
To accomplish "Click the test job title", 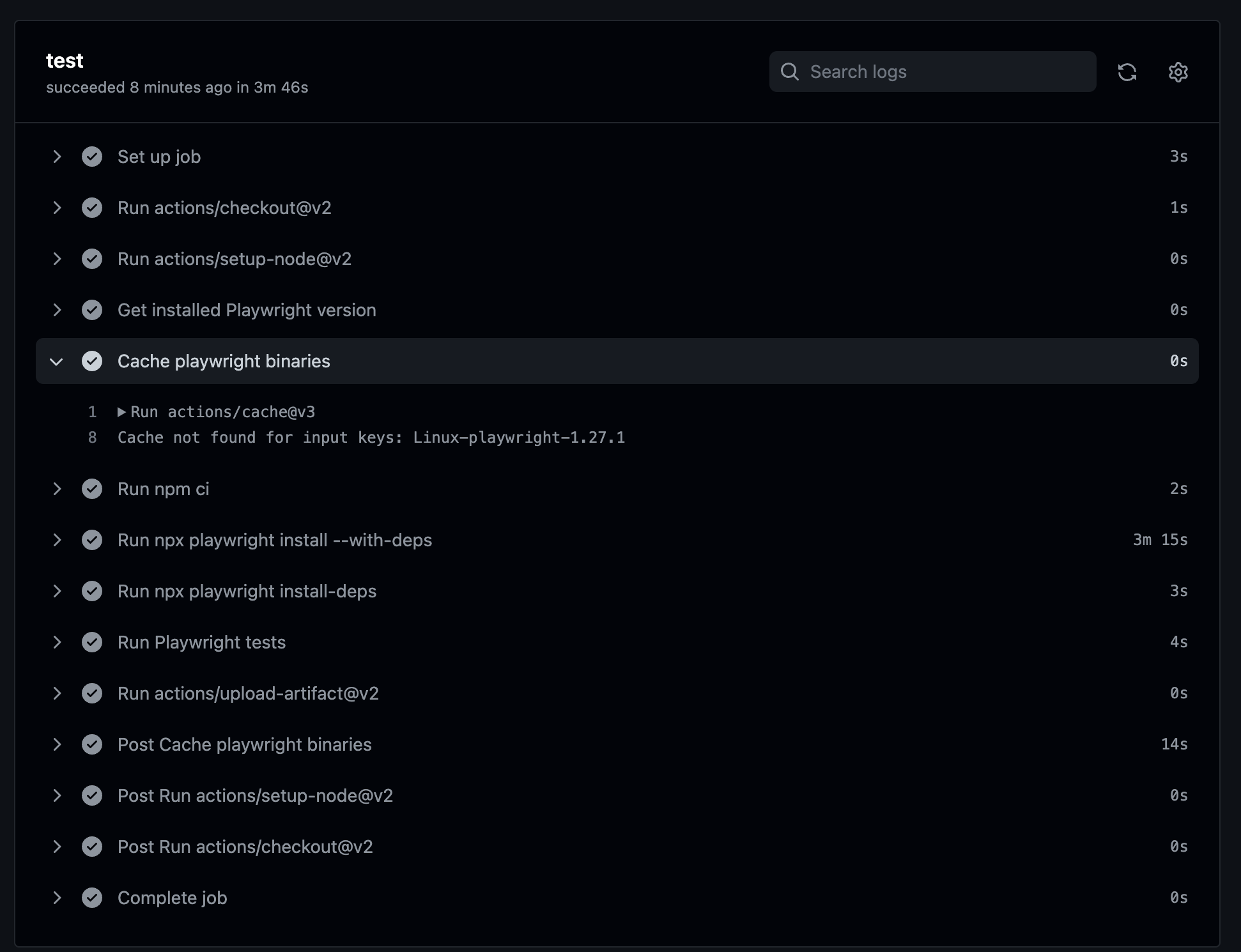I will pyautogui.click(x=65, y=61).
